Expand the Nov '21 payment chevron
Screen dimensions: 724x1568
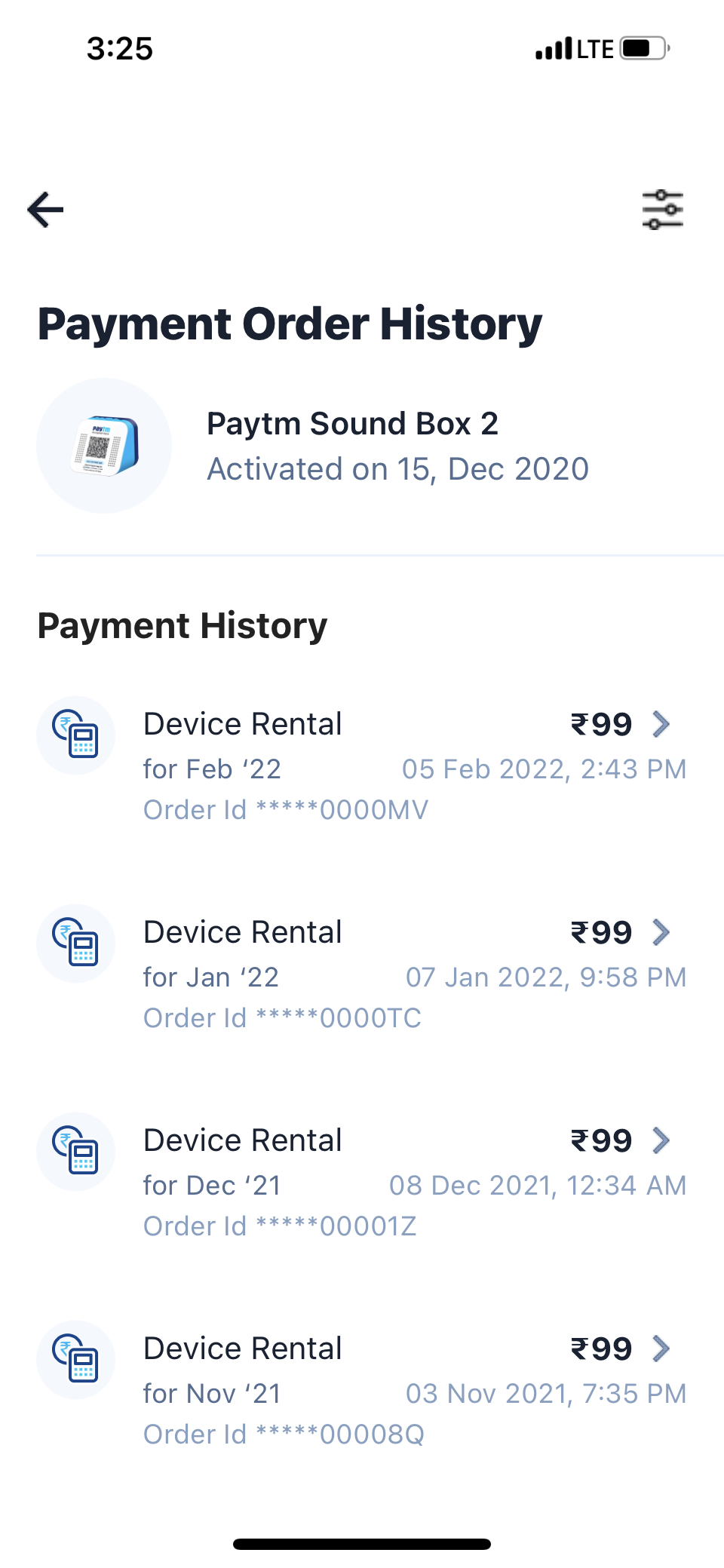661,1349
